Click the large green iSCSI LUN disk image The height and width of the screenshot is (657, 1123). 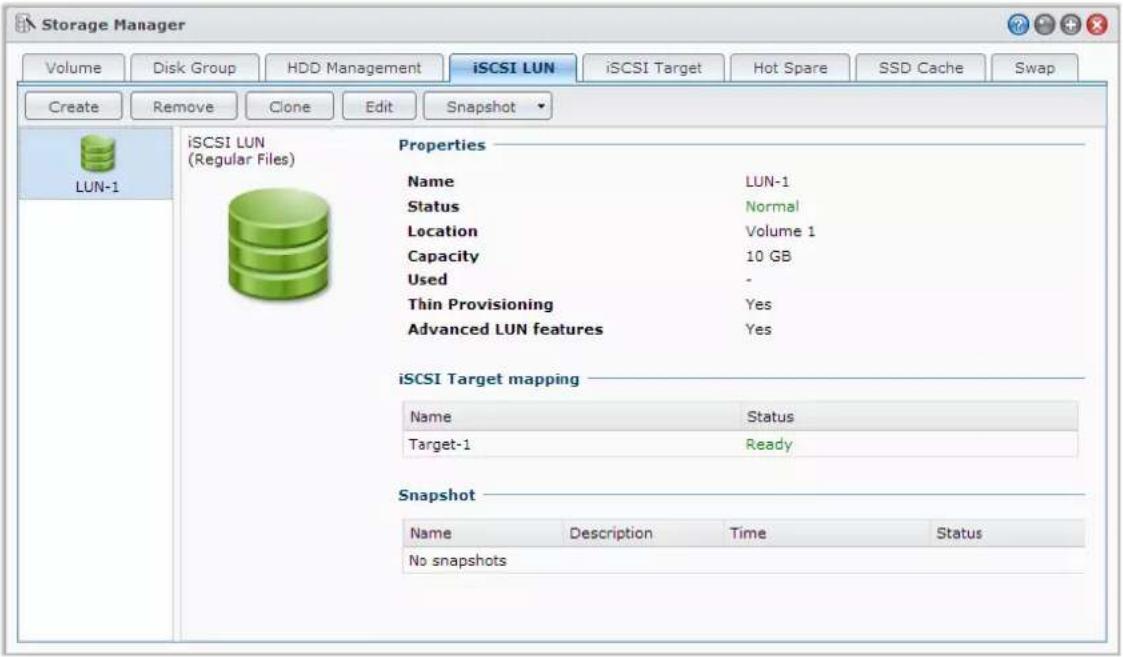[279, 244]
